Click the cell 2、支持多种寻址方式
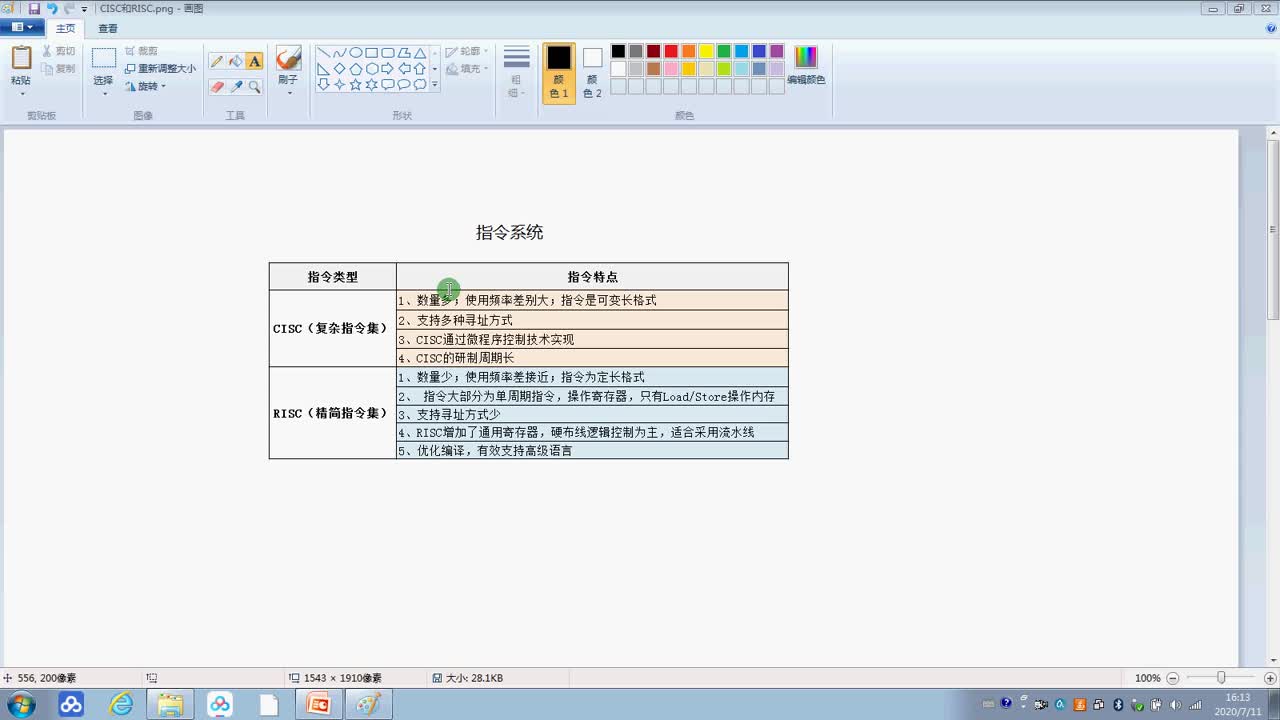1280x720 pixels. (x=592, y=320)
